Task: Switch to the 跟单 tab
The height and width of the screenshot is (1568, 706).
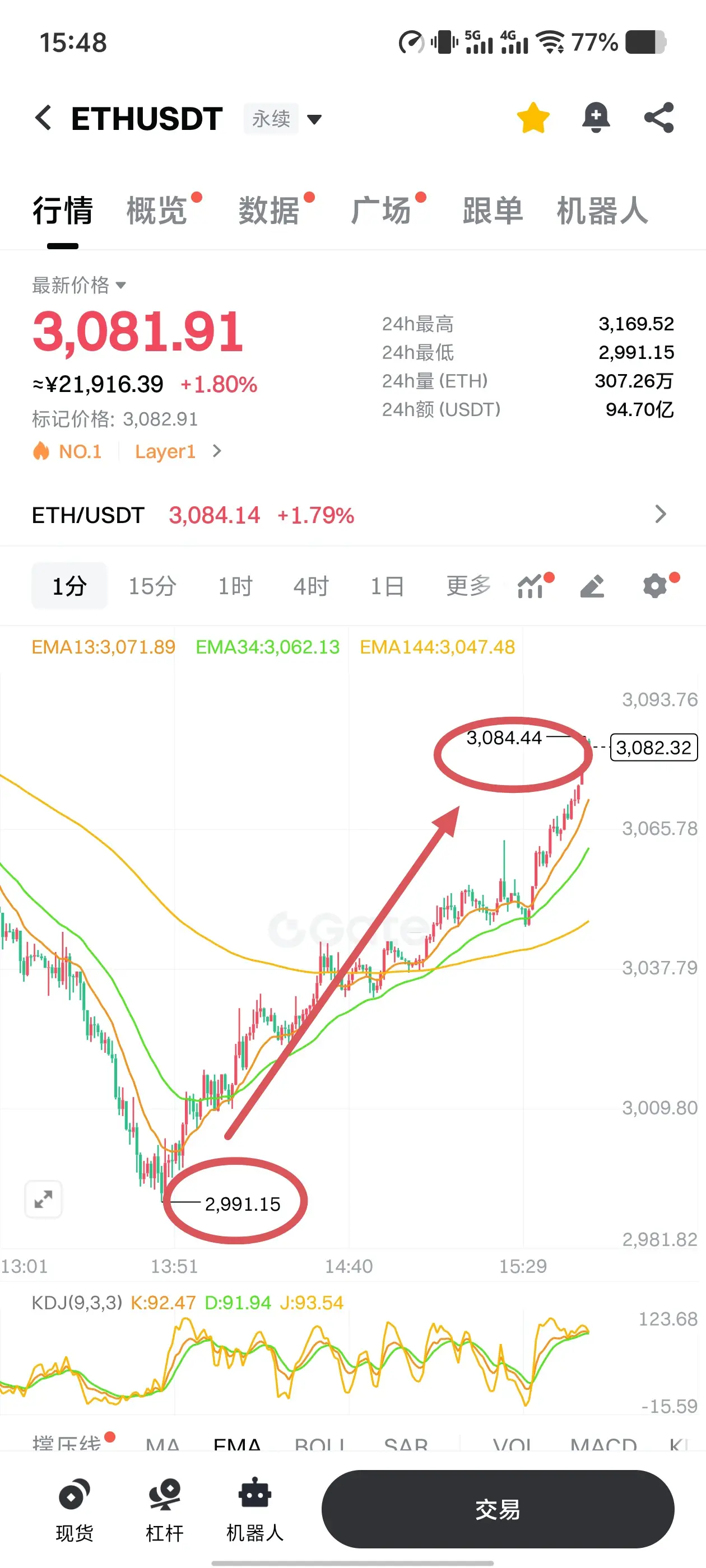Action: point(493,211)
